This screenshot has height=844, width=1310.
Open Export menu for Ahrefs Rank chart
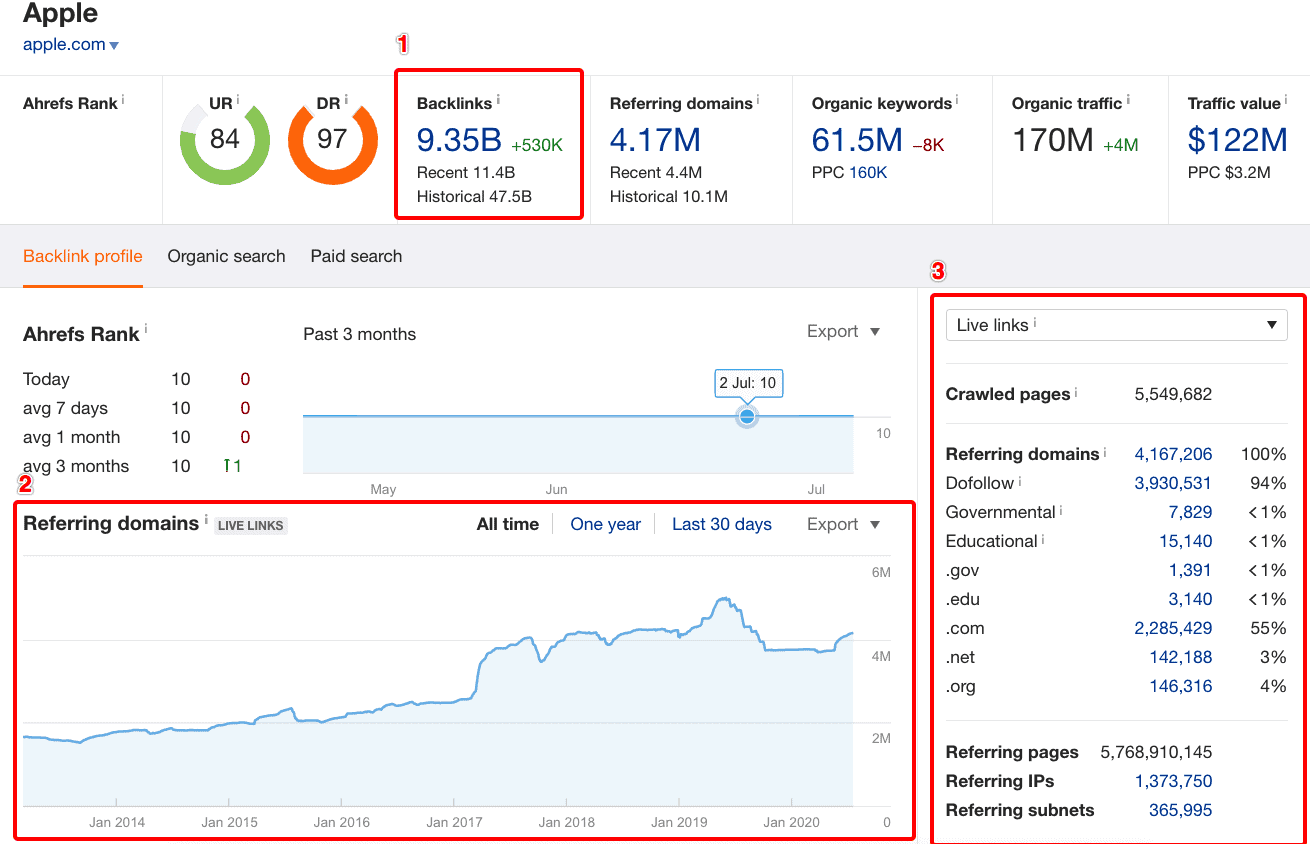tap(843, 332)
